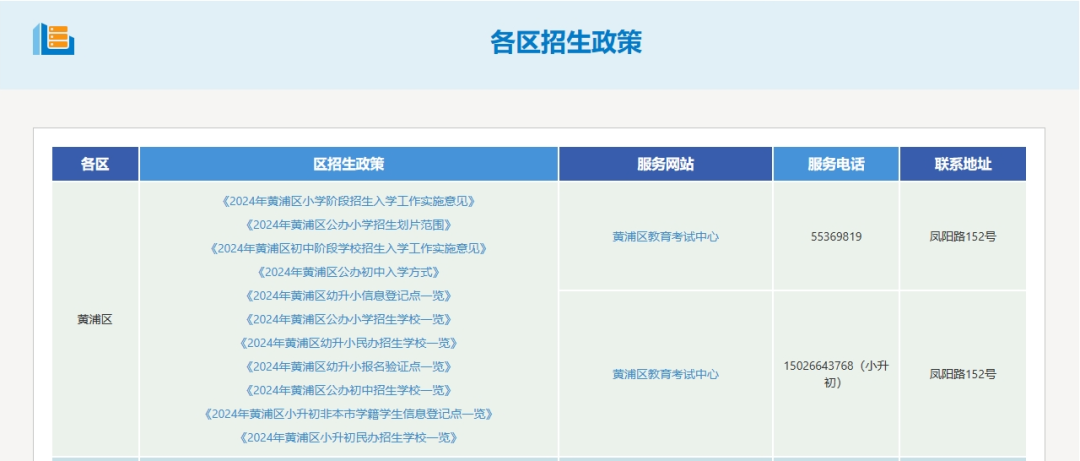
Task: Select the 区招生政策 column header
Action: click(x=349, y=164)
